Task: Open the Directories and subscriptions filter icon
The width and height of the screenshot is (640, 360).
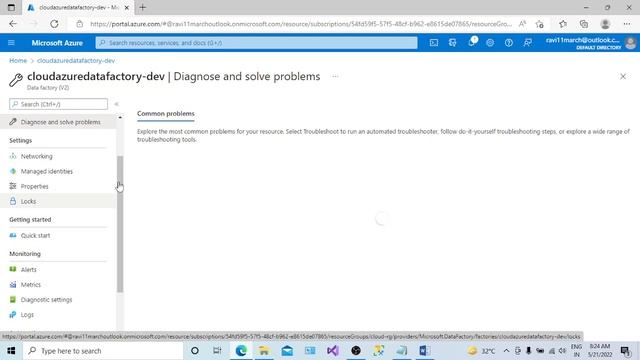Action: point(452,42)
